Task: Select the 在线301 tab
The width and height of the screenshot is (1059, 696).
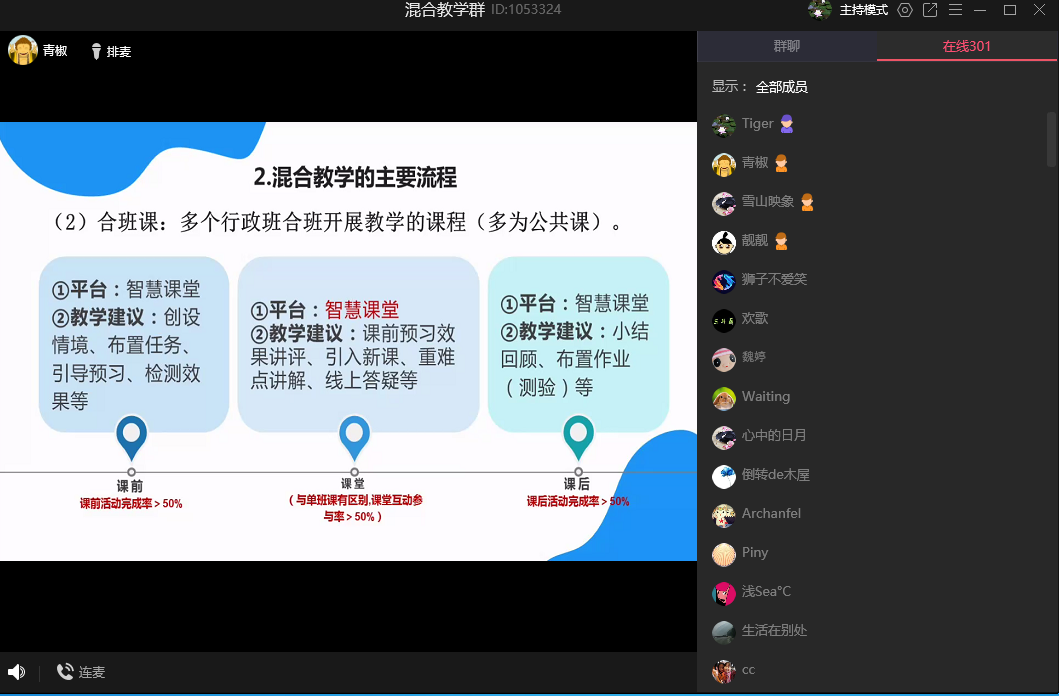Action: tap(967, 46)
